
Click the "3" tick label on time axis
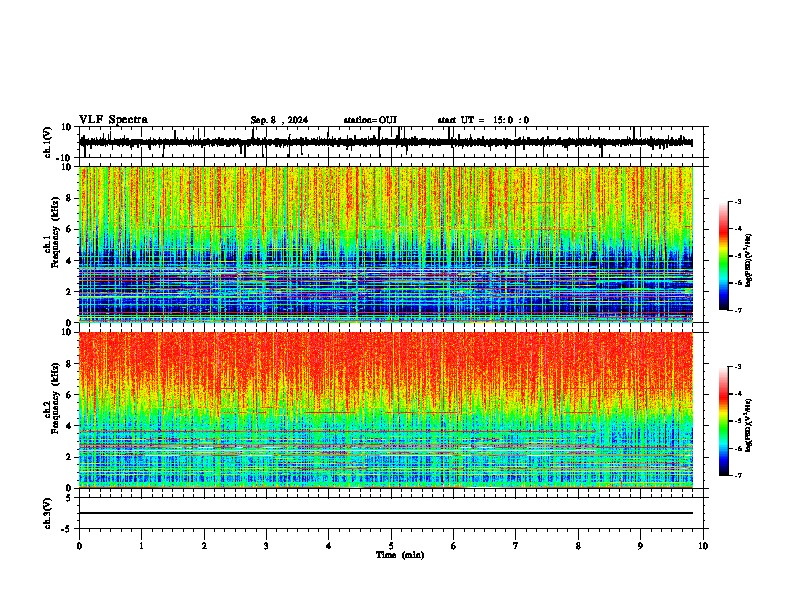[x=266, y=546]
